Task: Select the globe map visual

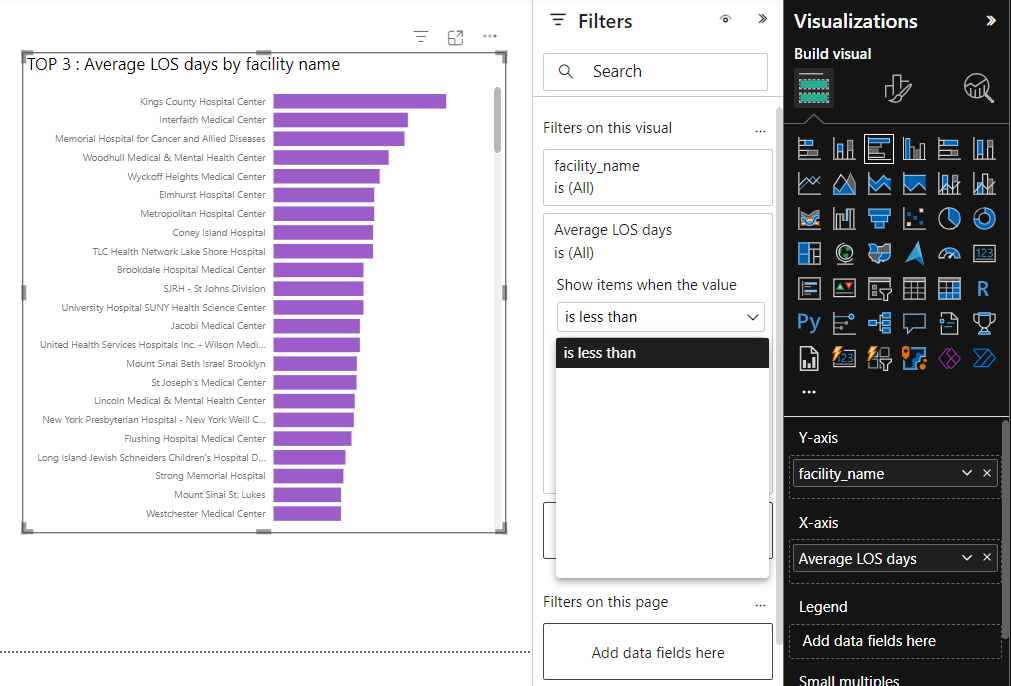Action: click(844, 253)
